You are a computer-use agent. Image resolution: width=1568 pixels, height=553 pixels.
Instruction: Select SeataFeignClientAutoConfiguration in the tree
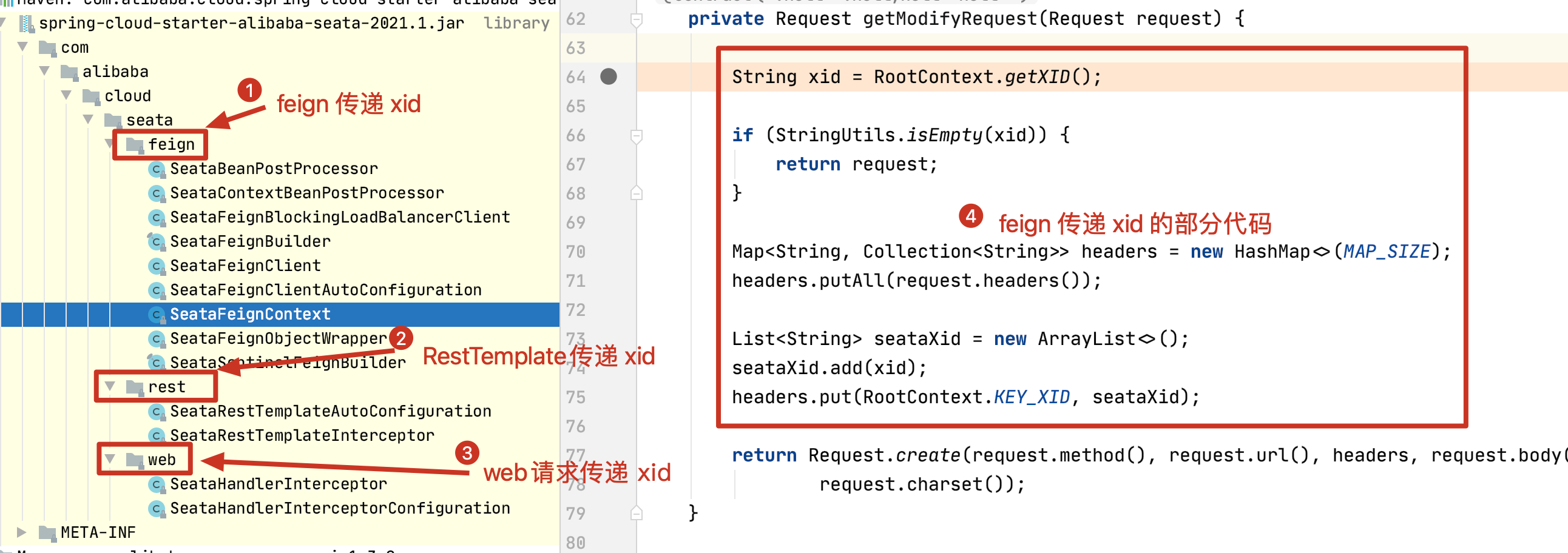point(326,290)
